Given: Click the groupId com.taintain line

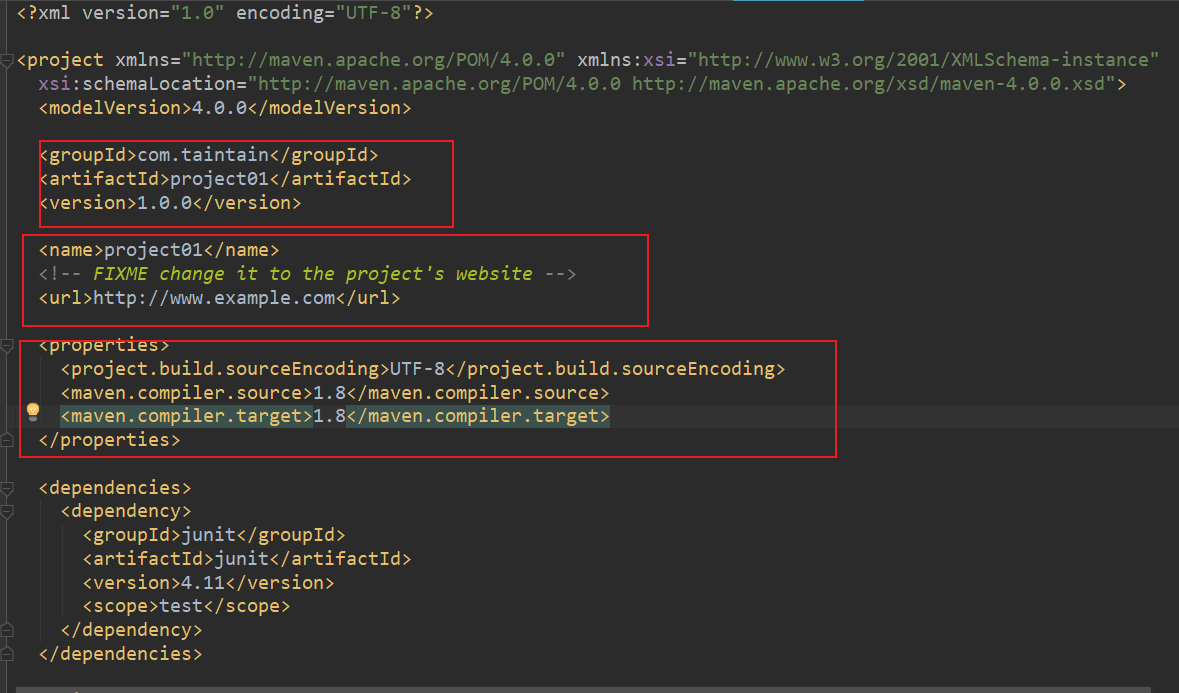Looking at the screenshot, I should tap(208, 155).
